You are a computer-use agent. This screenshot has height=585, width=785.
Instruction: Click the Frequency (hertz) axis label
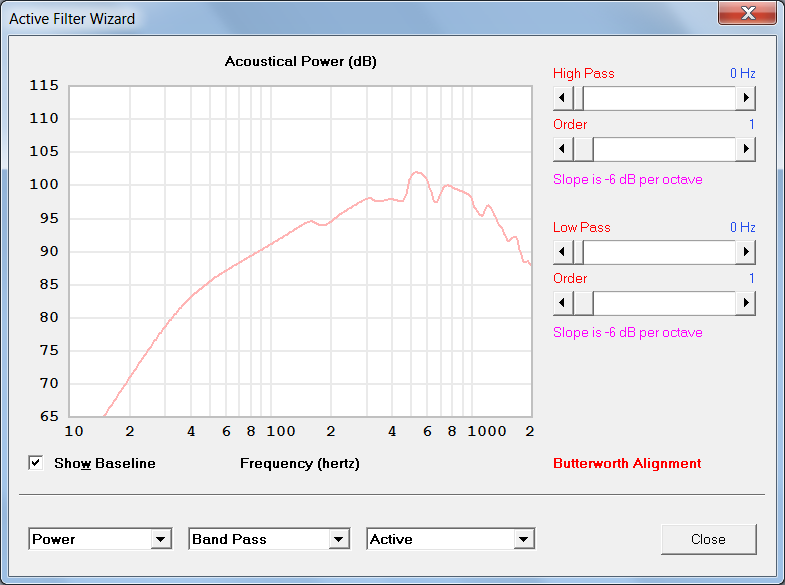(299, 463)
